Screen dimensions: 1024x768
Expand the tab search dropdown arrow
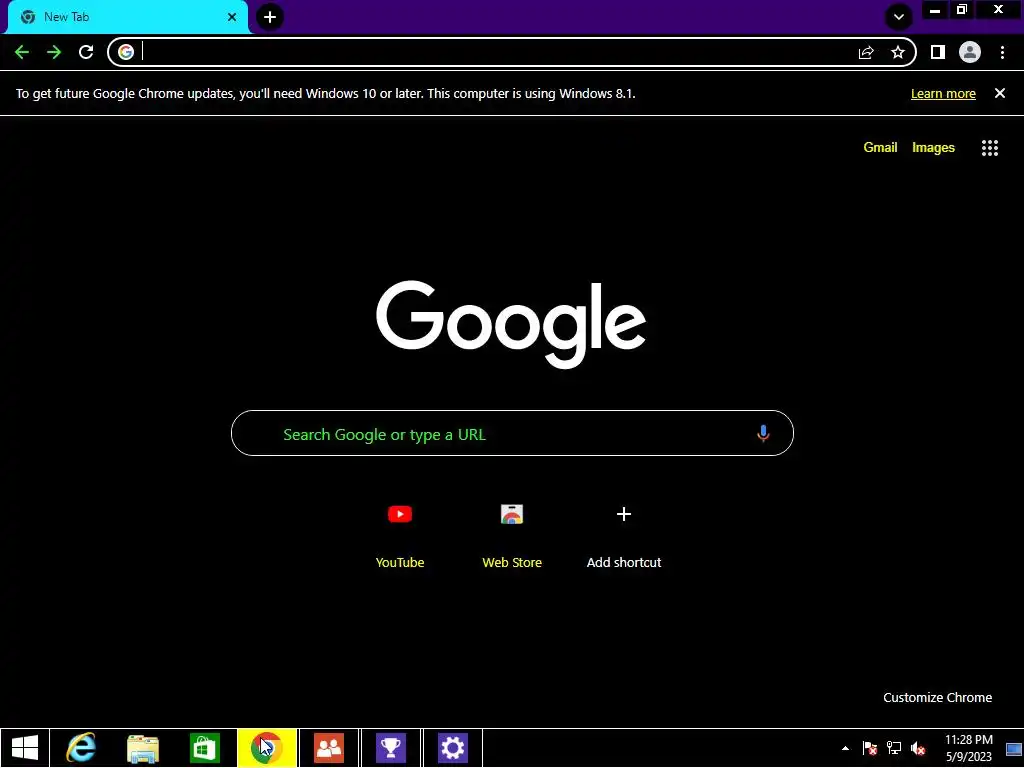point(899,17)
